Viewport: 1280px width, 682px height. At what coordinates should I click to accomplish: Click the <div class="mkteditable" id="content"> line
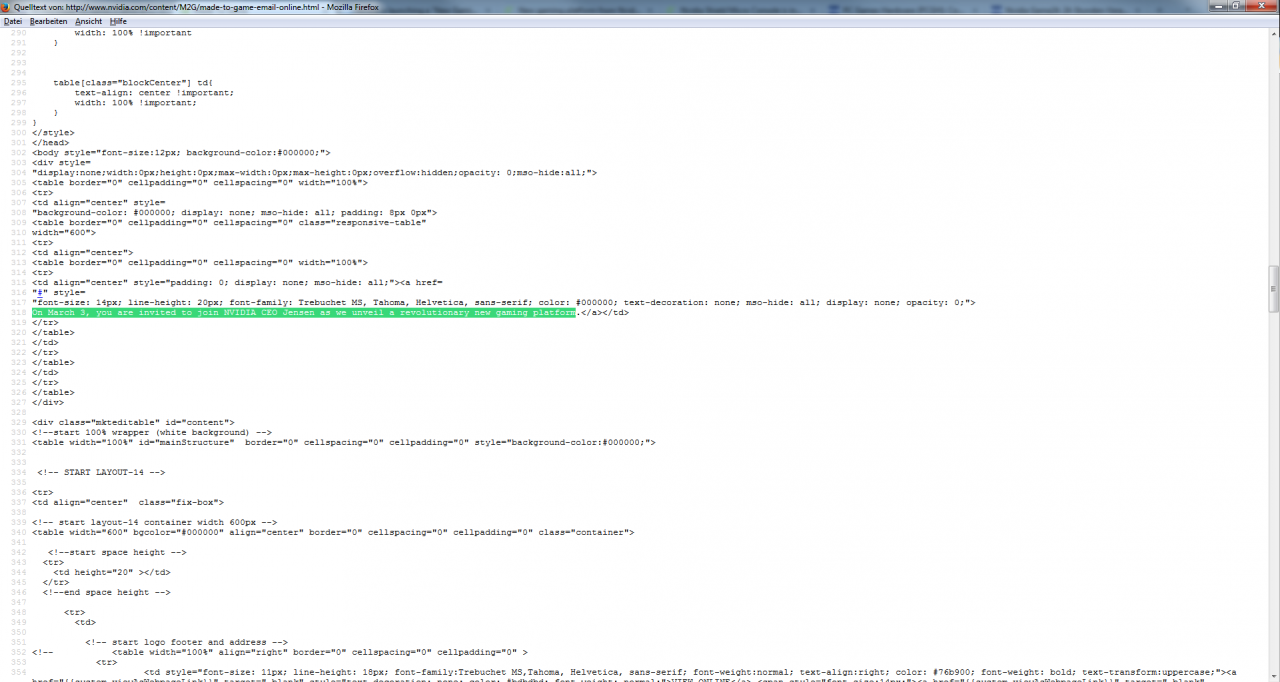pos(133,422)
